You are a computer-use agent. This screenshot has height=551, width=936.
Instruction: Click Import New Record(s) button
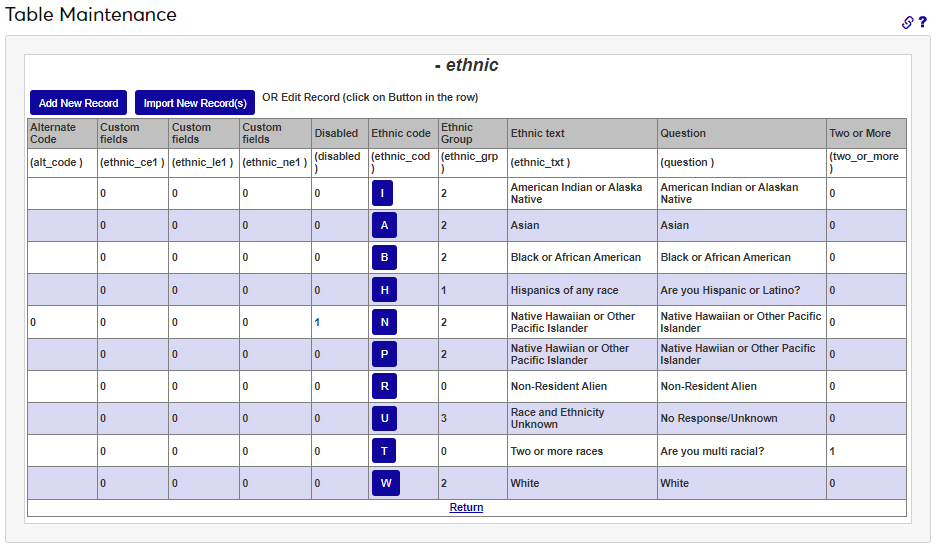click(195, 103)
